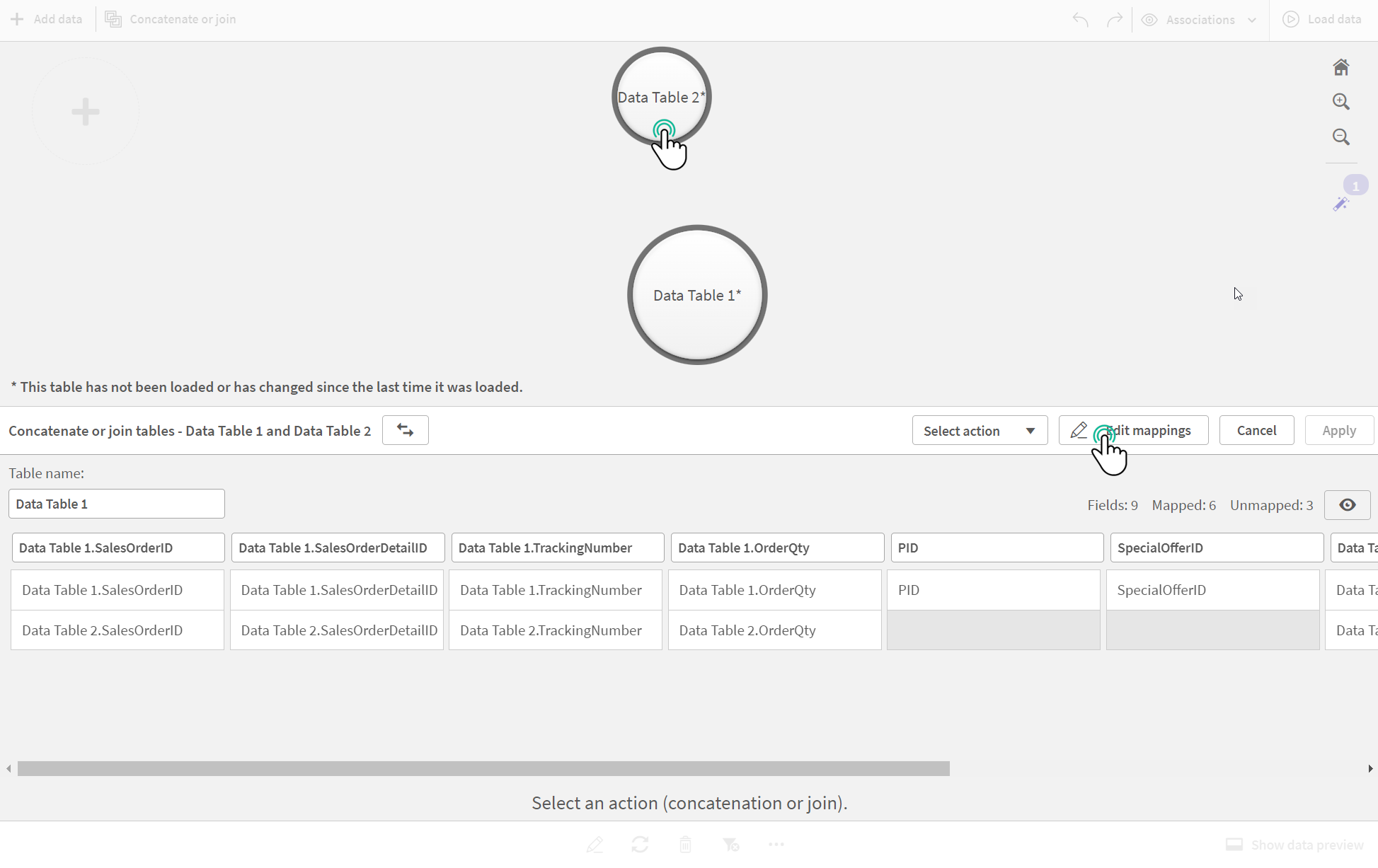Click the Apply button

(1340, 430)
